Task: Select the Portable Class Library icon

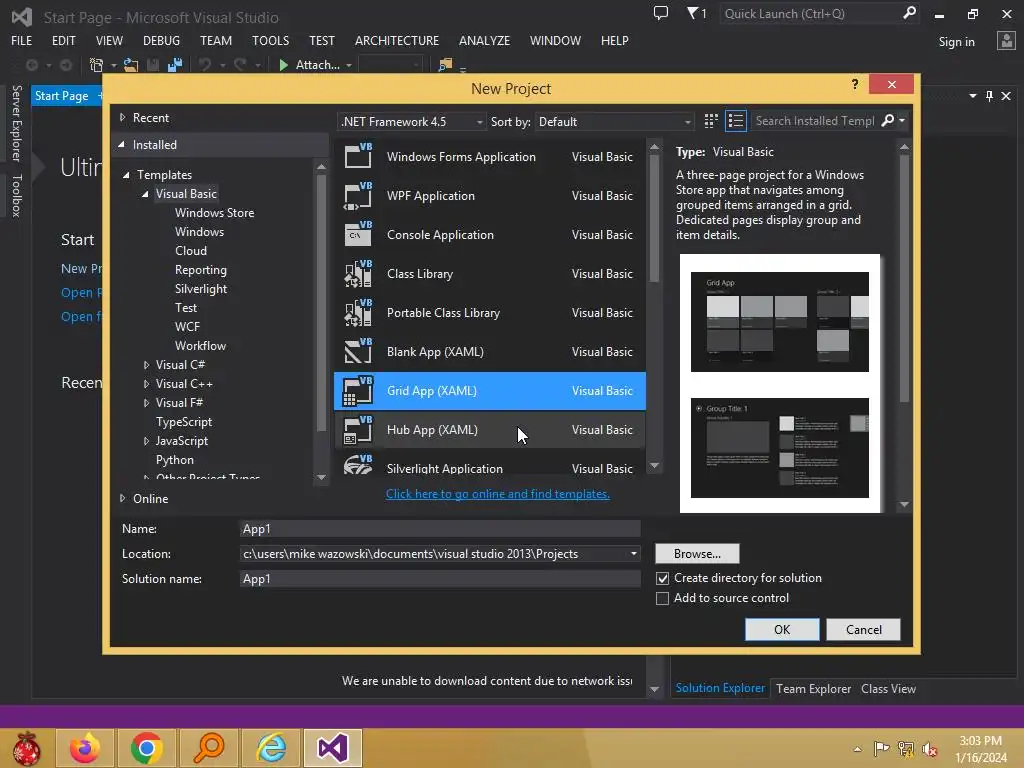Action: coord(358,313)
